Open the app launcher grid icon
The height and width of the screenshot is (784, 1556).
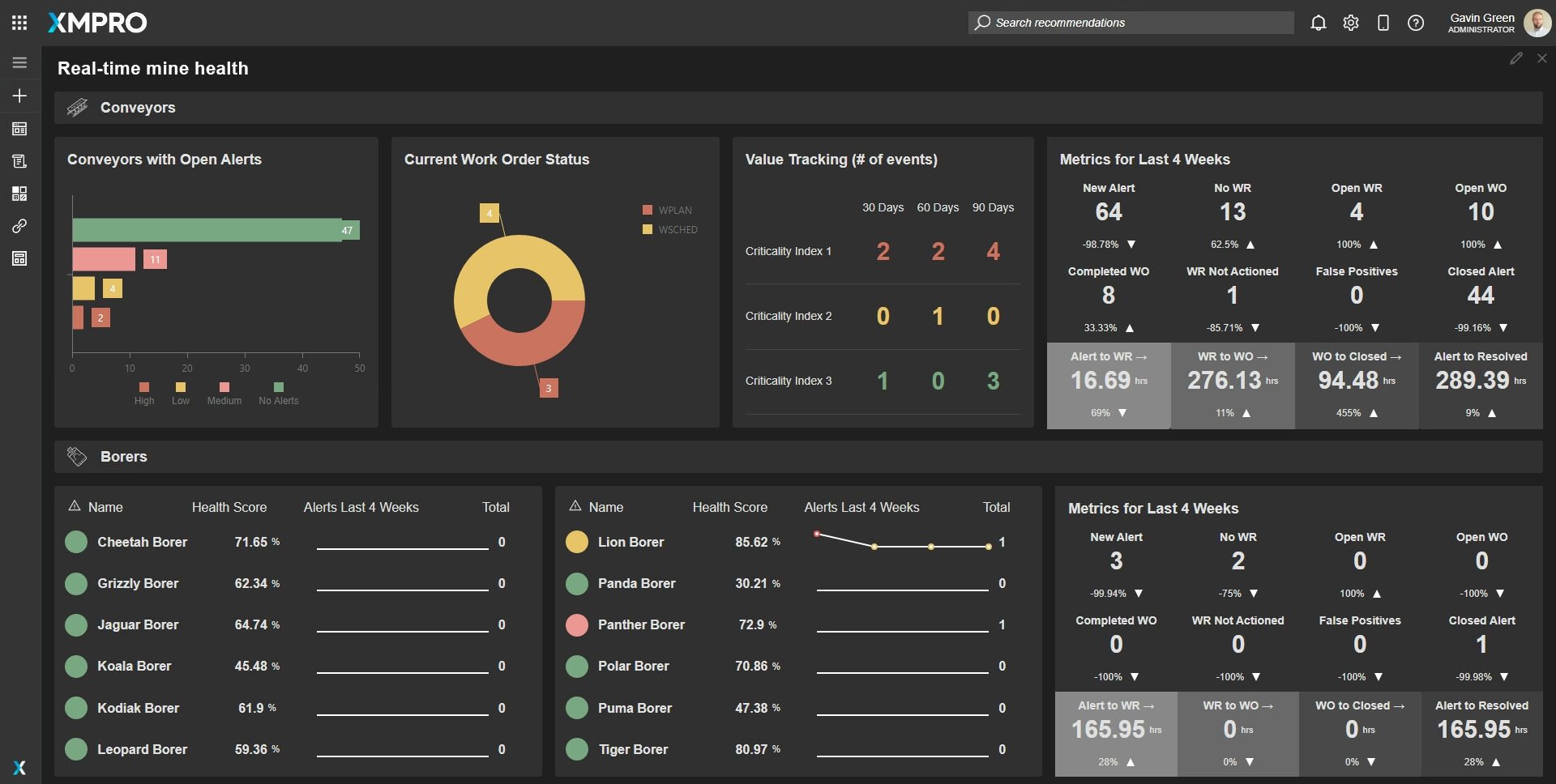point(19,23)
